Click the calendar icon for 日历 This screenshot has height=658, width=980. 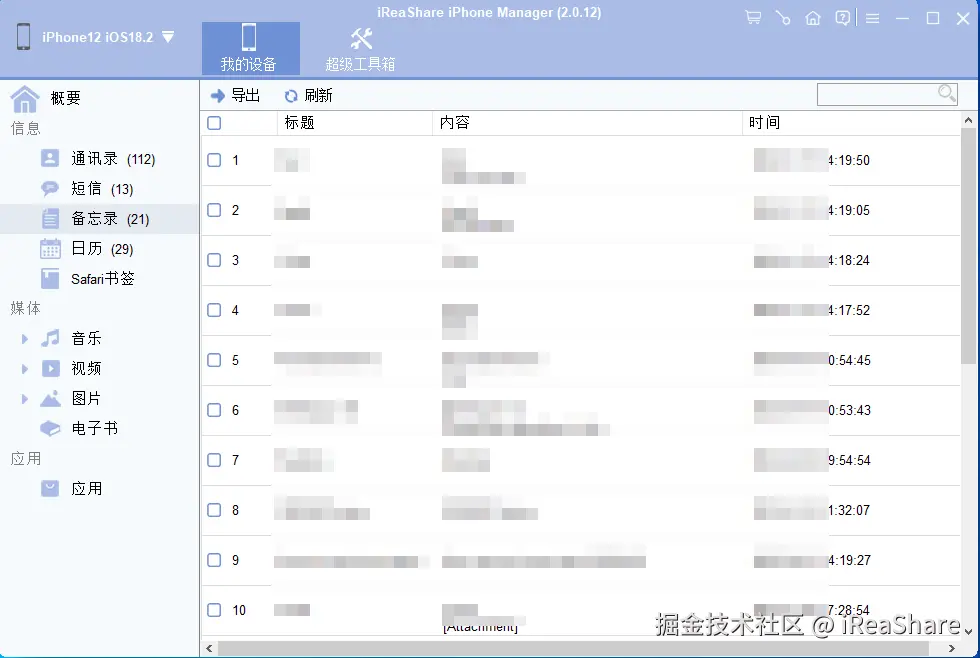50,249
